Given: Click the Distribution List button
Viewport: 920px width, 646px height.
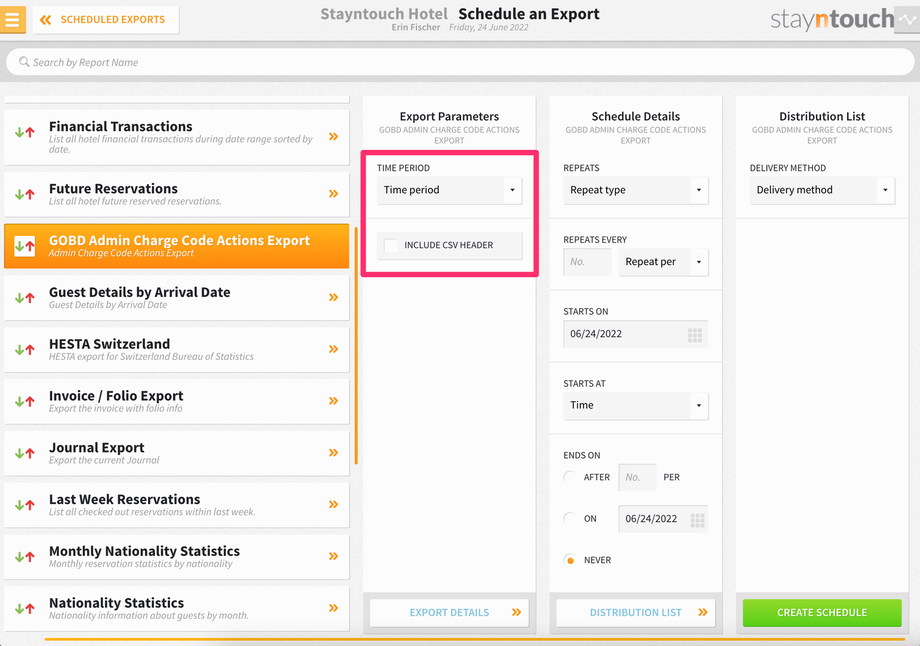Looking at the screenshot, I should click(635, 613).
